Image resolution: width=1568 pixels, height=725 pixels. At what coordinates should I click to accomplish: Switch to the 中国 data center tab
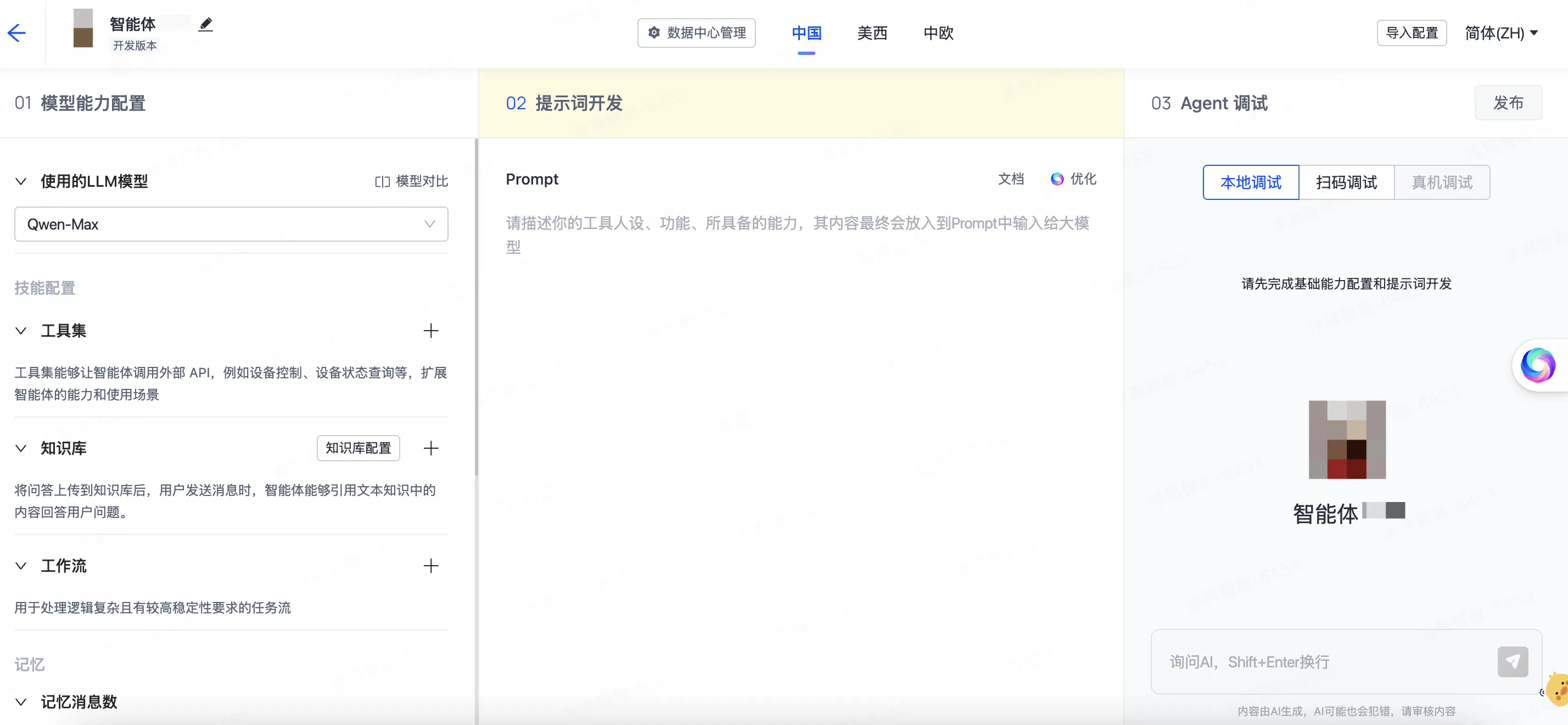pos(807,33)
